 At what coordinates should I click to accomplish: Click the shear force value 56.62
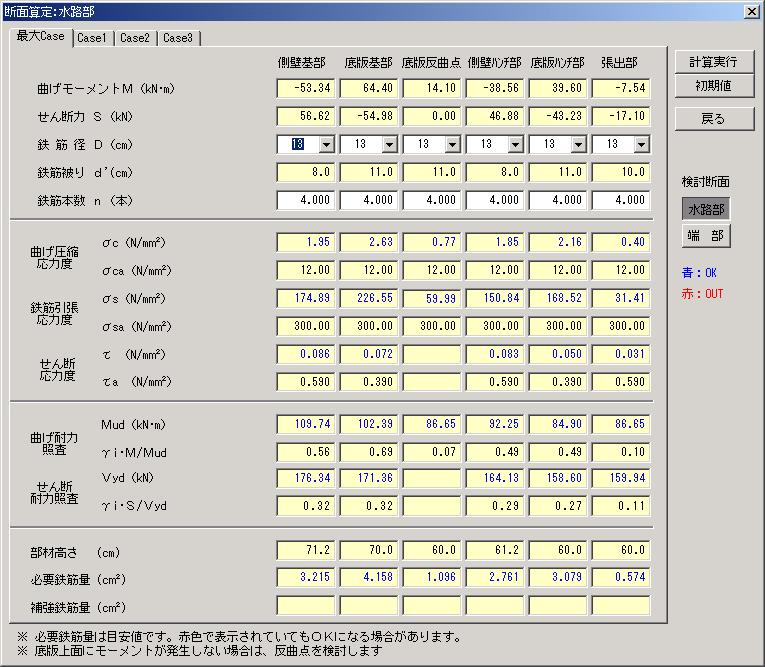pyautogui.click(x=306, y=116)
